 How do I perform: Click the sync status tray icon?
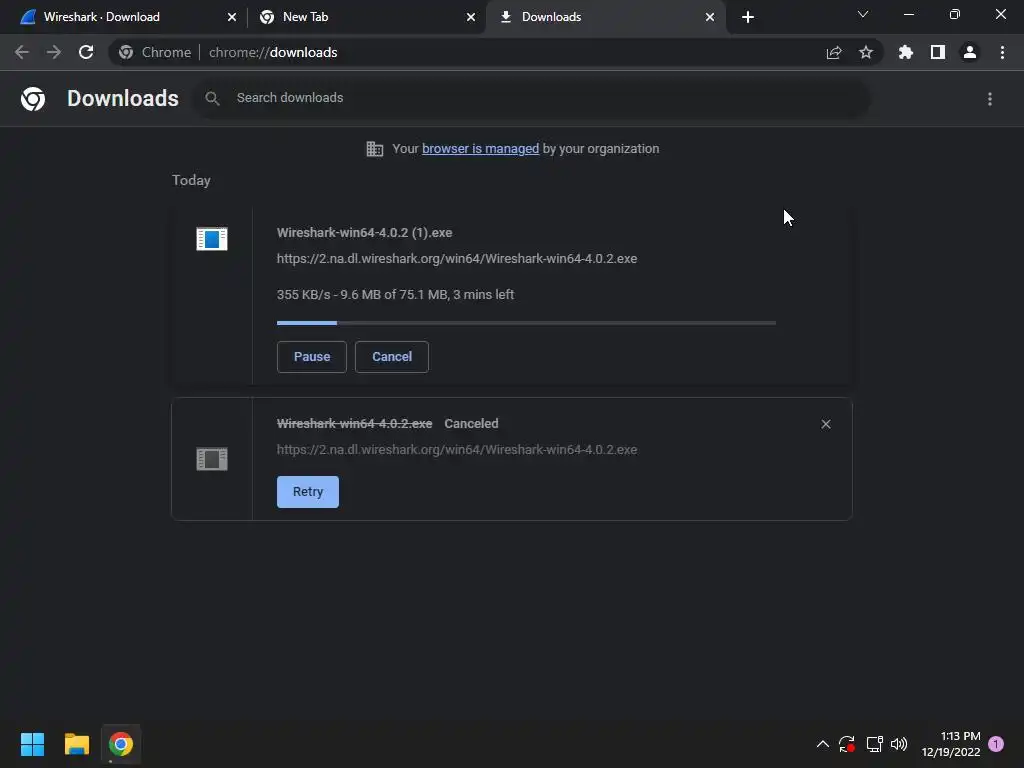tap(847, 744)
